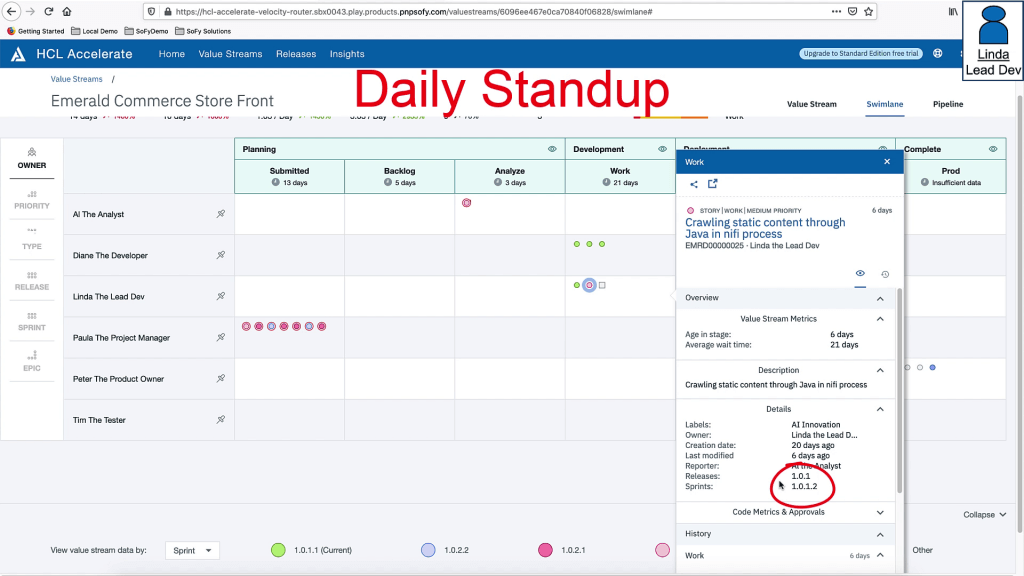Expand the Code Metrics & Approvals section
The height and width of the screenshot is (576, 1024).
(x=880, y=512)
